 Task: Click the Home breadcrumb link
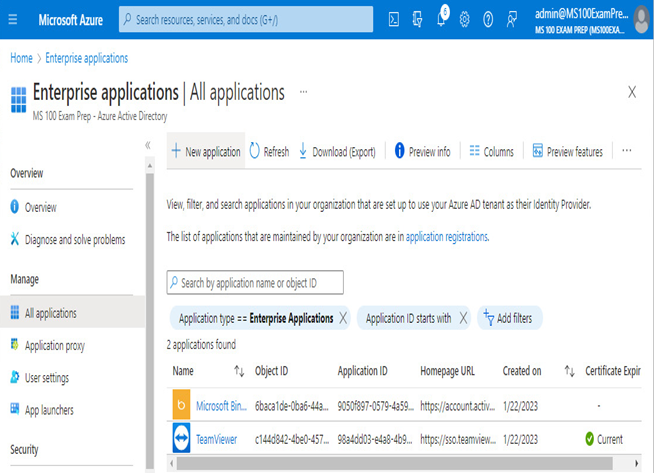[x=21, y=58]
